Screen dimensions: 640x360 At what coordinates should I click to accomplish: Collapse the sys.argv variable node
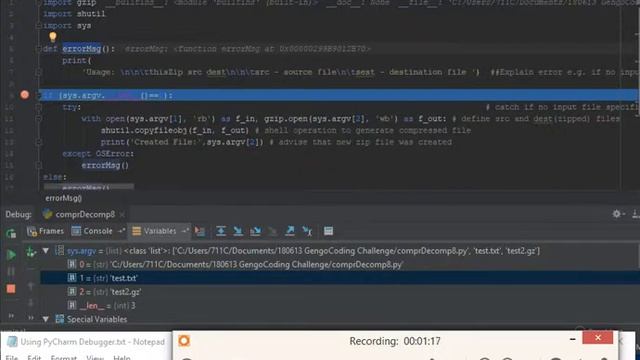pos(46,251)
